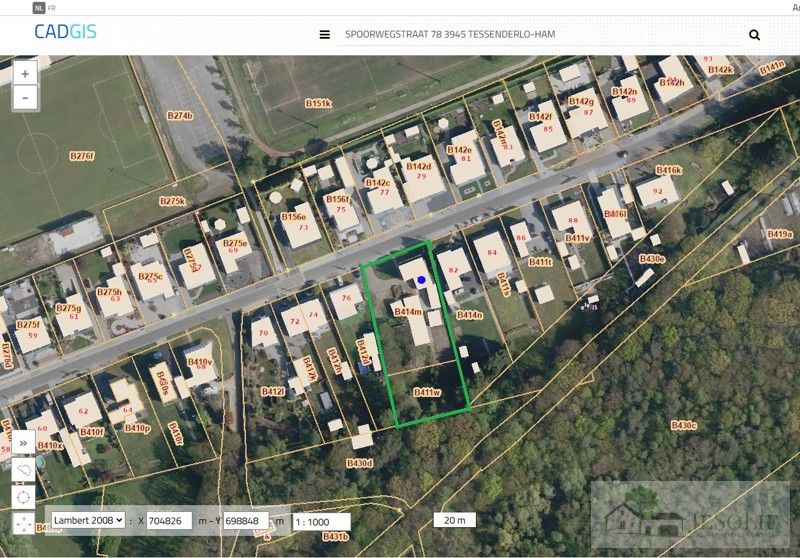Click parcel label B411v
Screen dimensions: 800x558
(x=577, y=238)
